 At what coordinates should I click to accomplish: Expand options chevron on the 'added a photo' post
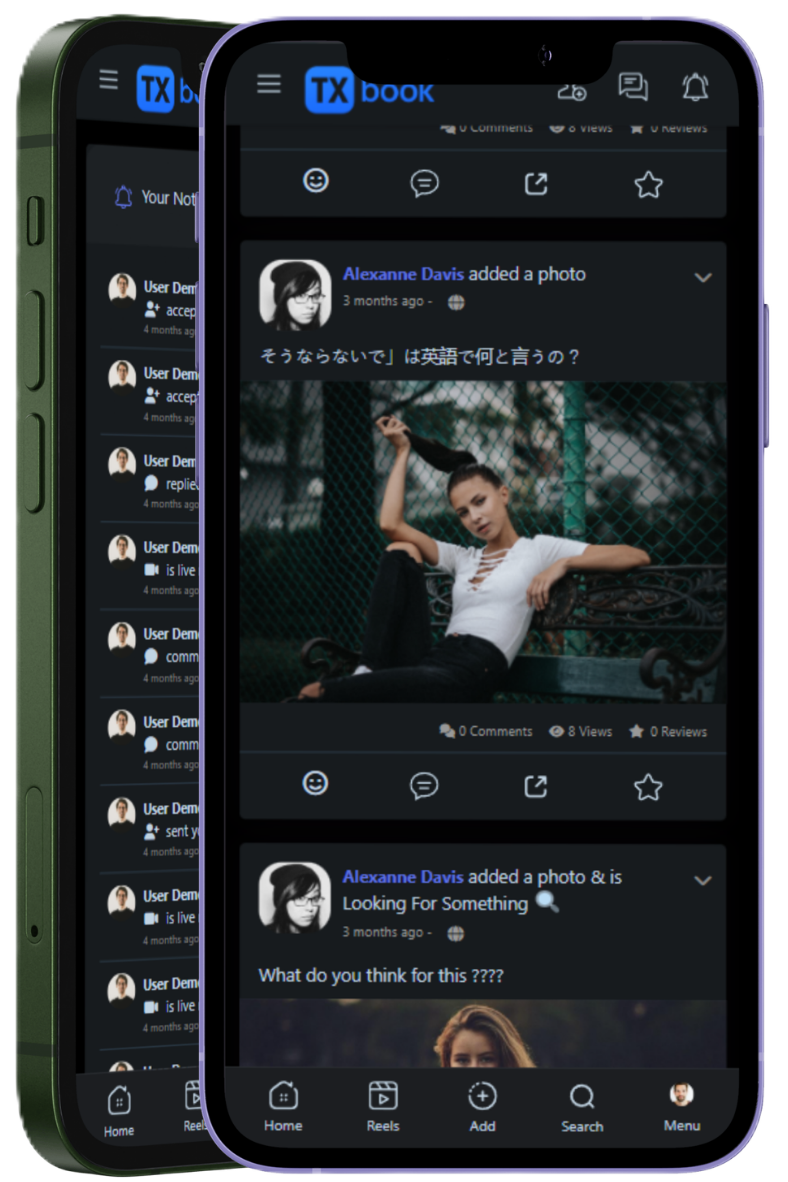point(703,277)
